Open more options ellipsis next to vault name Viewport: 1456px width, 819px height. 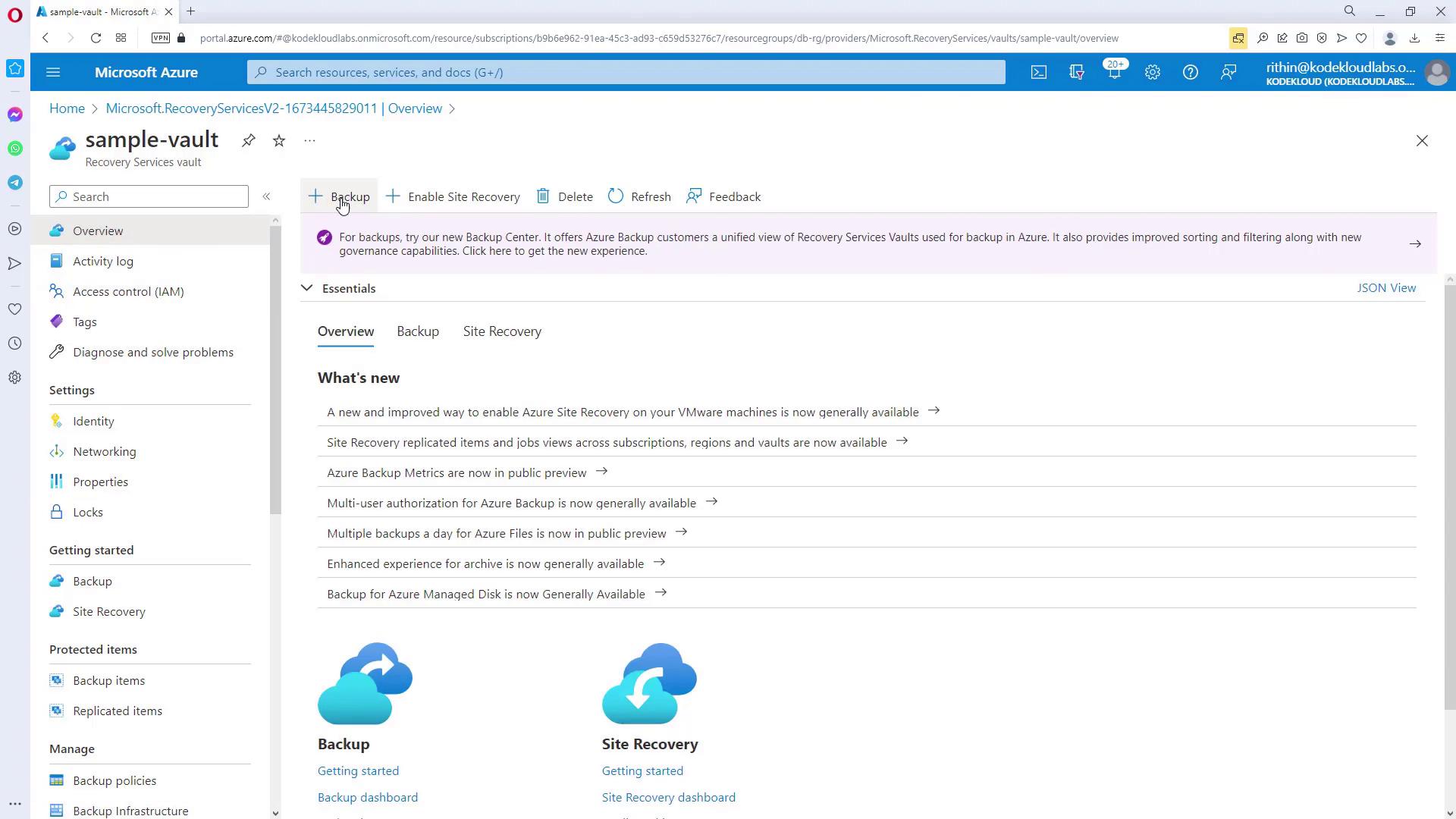(x=309, y=140)
